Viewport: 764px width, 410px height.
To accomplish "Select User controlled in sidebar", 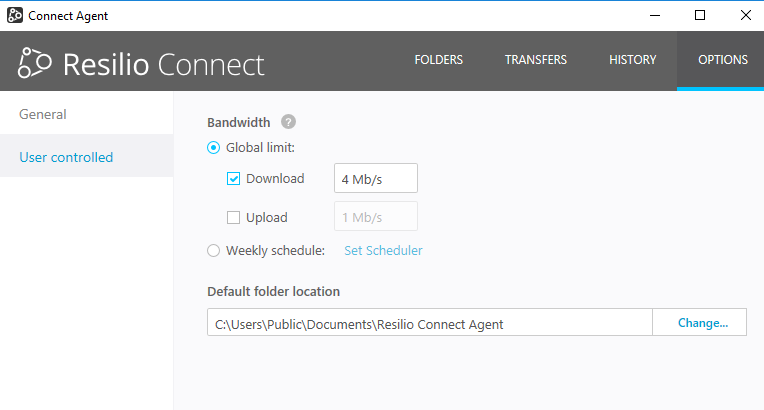I will [x=66, y=157].
